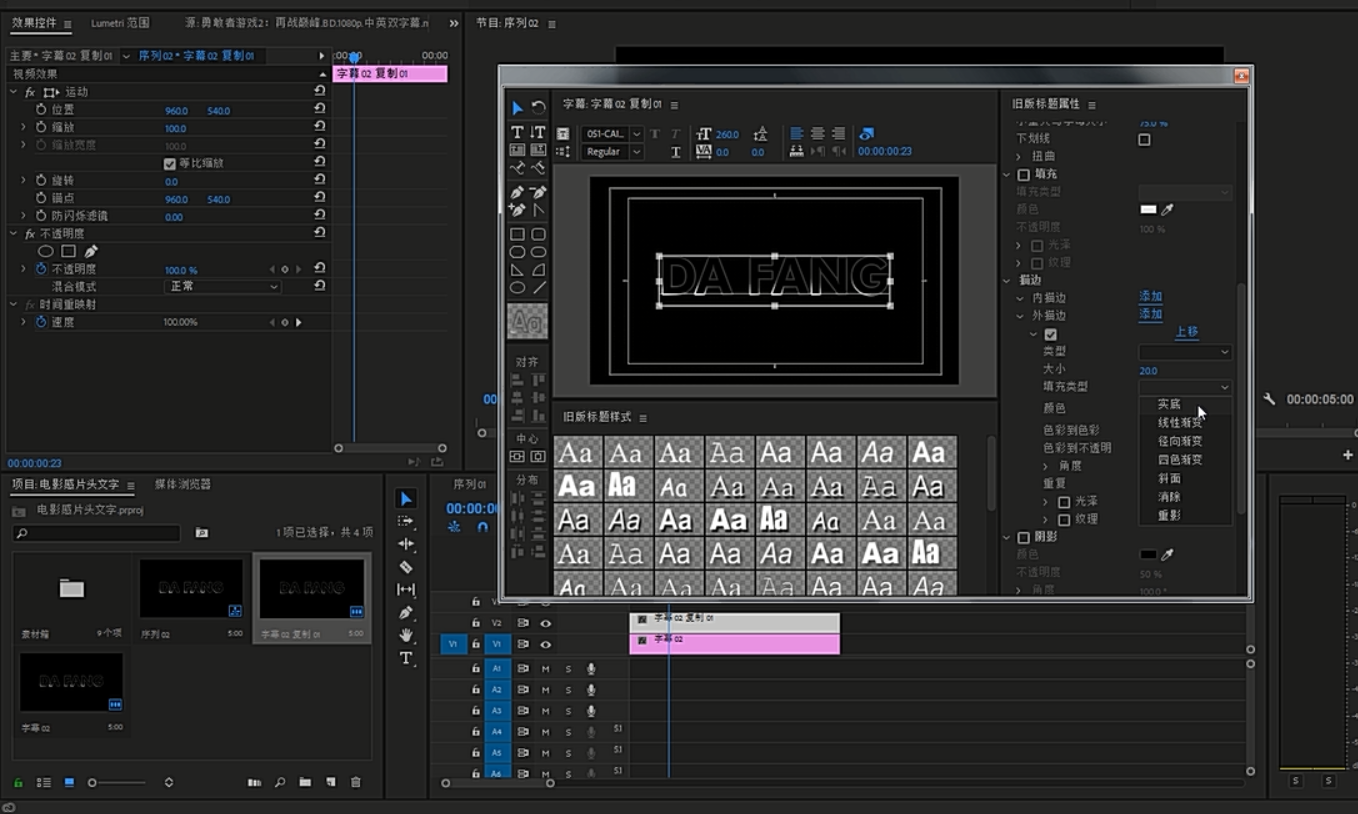Image resolution: width=1358 pixels, height=814 pixels.
Task: Collapse the 描边 strokes section
Action: click(x=1008, y=281)
